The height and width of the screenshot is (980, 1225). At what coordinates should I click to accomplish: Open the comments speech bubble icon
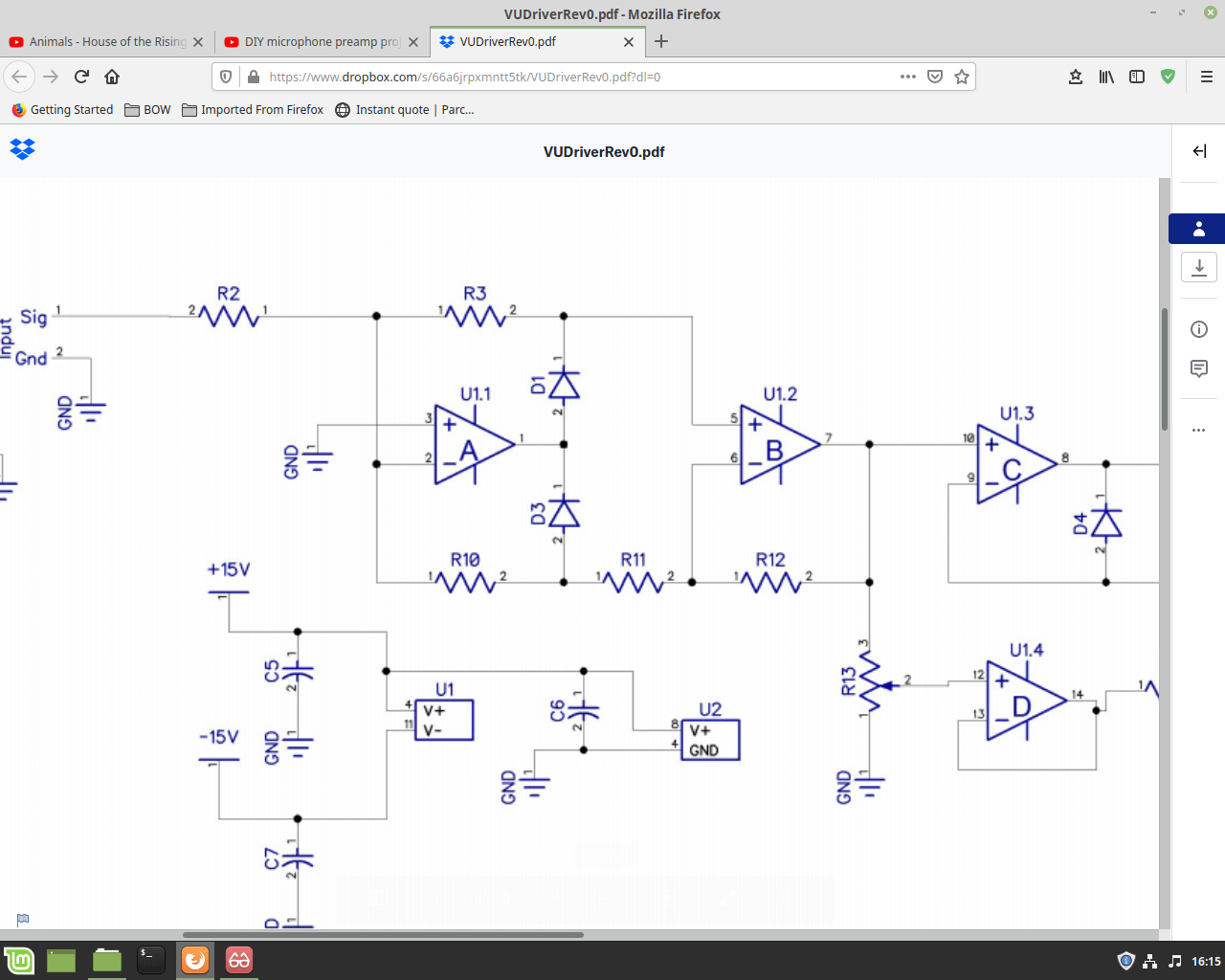[1199, 368]
